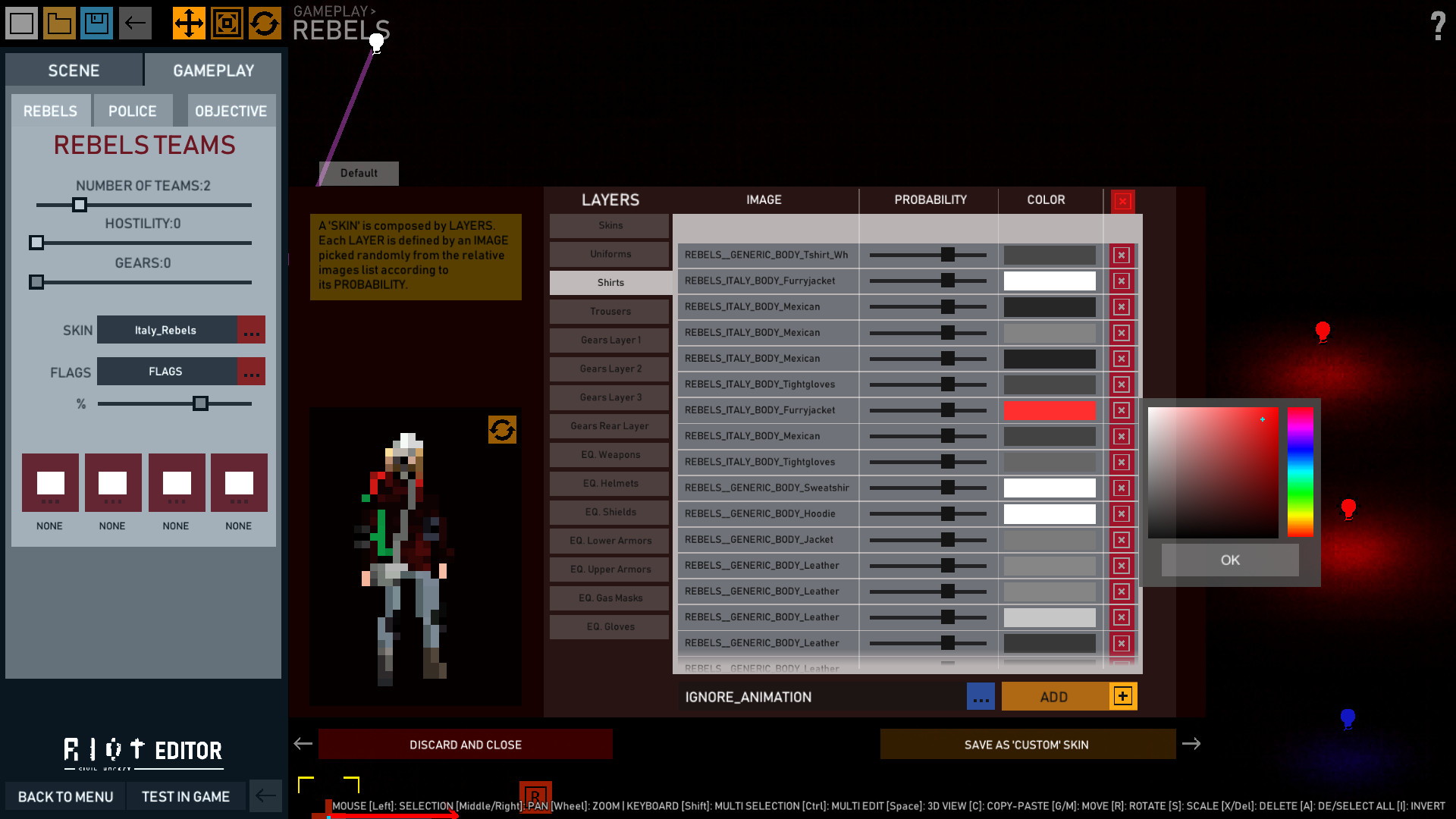Open the EQ. Weapons layer group

tap(611, 455)
